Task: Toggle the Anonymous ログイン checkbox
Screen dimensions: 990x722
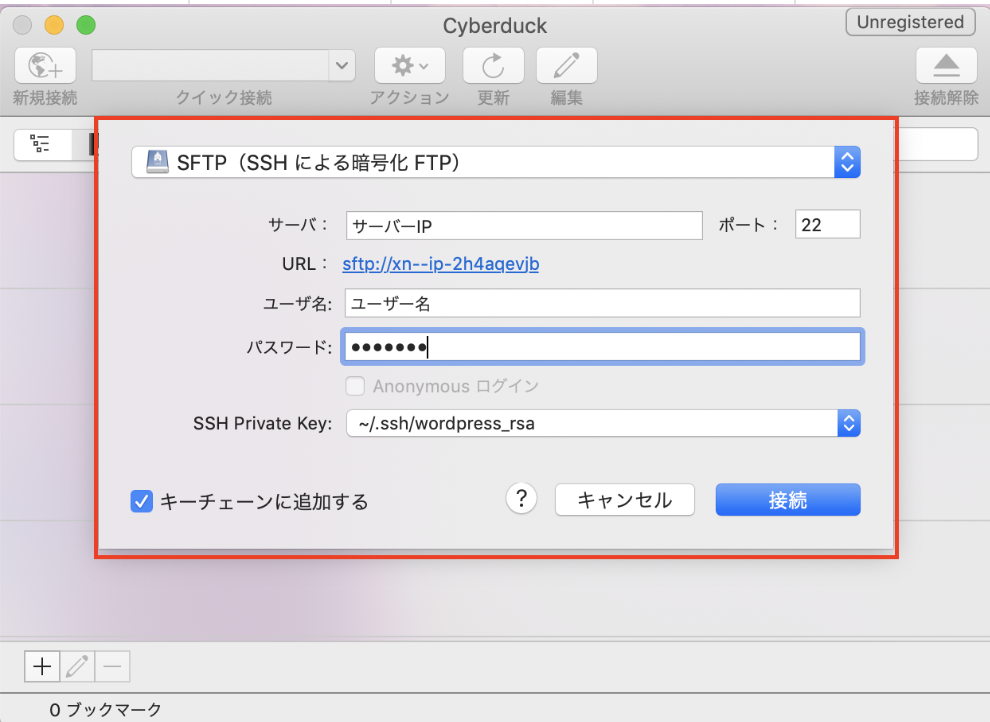Action: pyautogui.click(x=355, y=386)
